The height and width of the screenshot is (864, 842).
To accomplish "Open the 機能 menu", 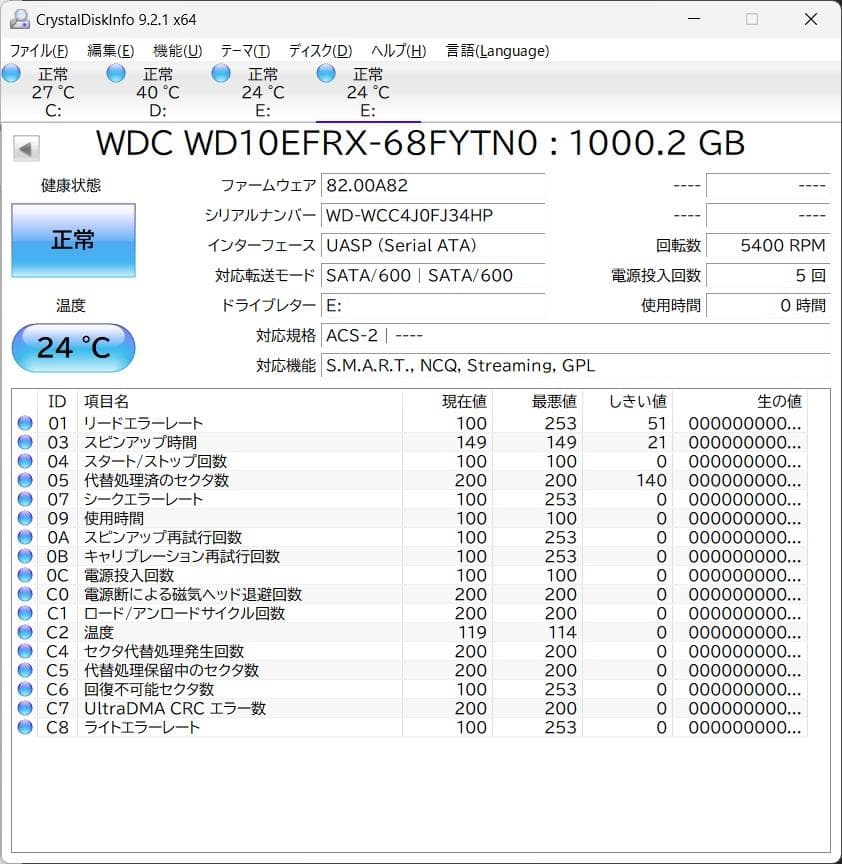I will click(x=177, y=50).
